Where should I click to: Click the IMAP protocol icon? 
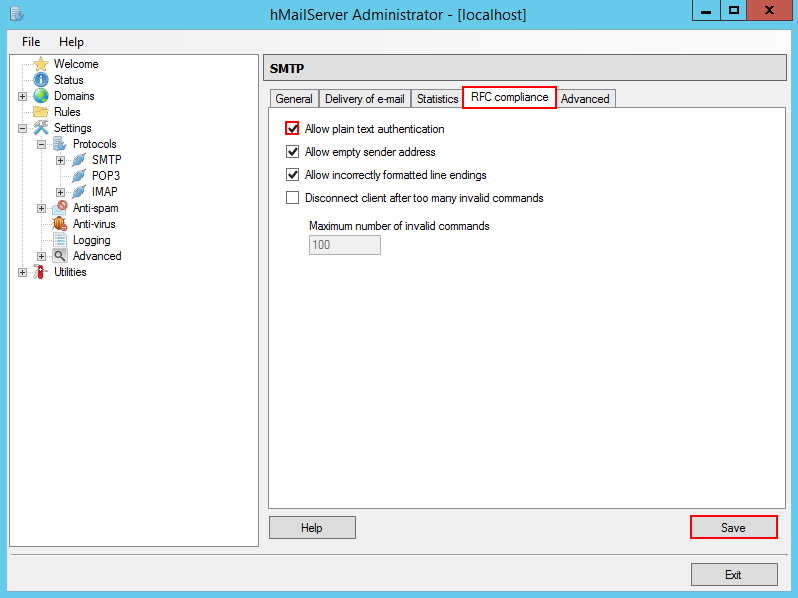(78, 192)
